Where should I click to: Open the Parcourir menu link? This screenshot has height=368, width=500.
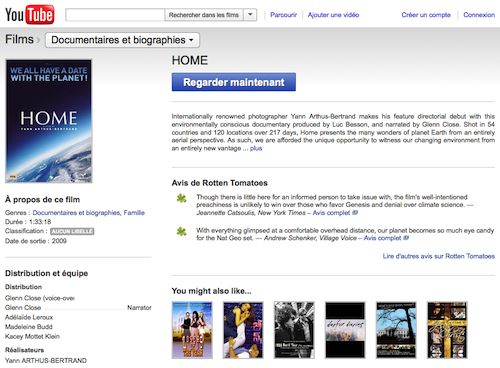coord(283,15)
